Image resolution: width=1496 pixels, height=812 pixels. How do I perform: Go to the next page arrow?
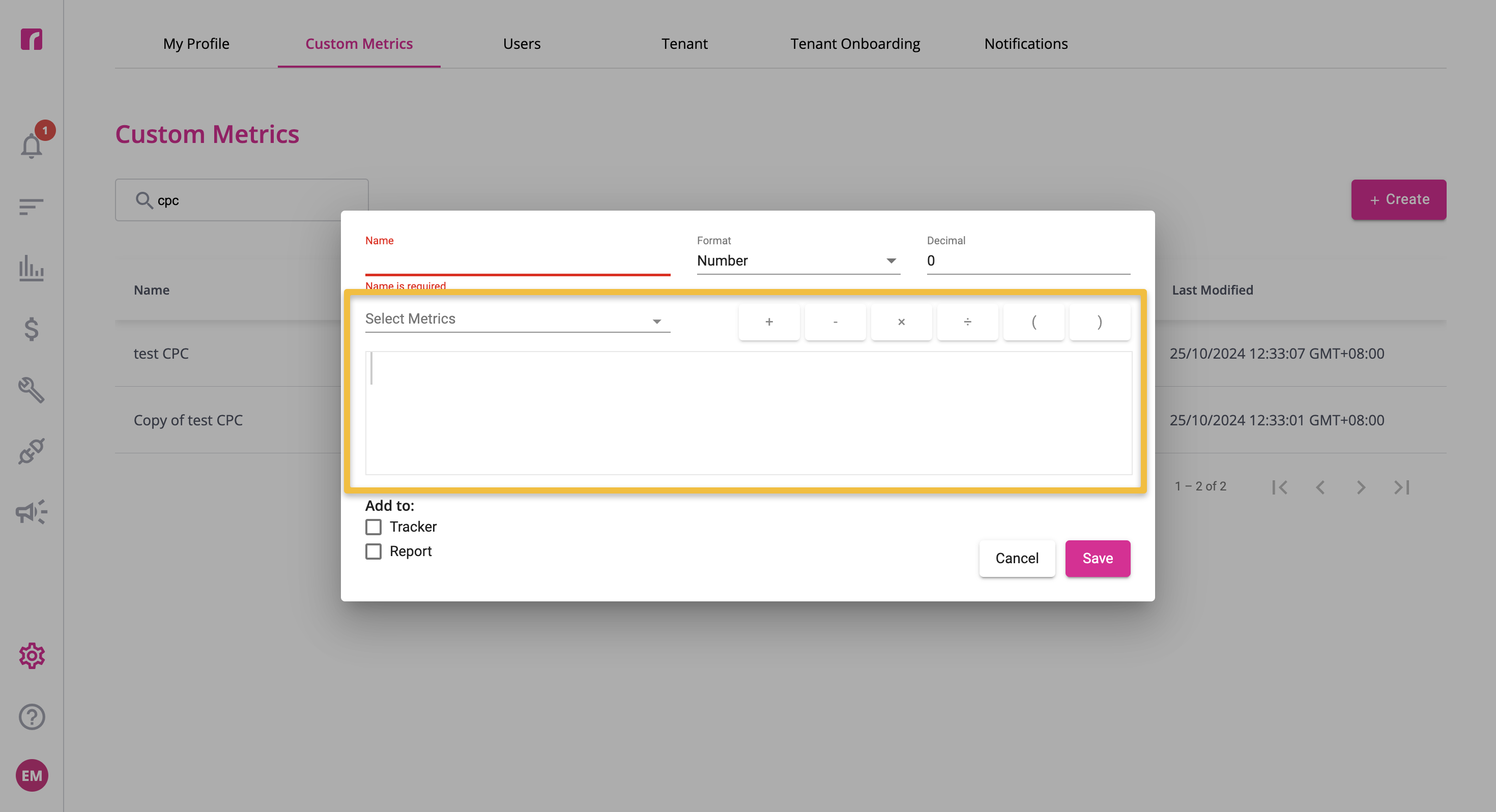tap(1361, 487)
